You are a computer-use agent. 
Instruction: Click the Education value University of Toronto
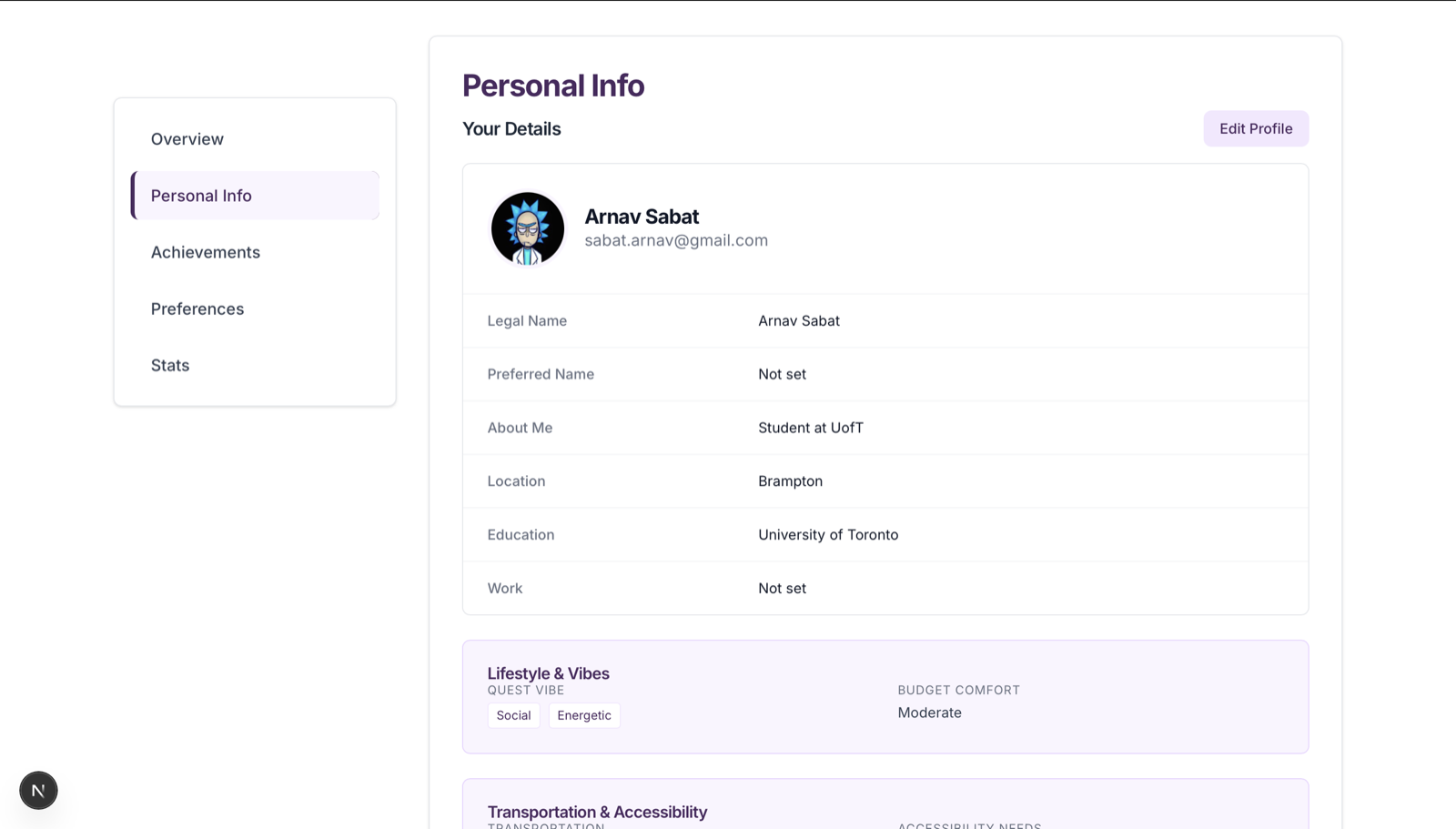pyautogui.click(x=828, y=535)
